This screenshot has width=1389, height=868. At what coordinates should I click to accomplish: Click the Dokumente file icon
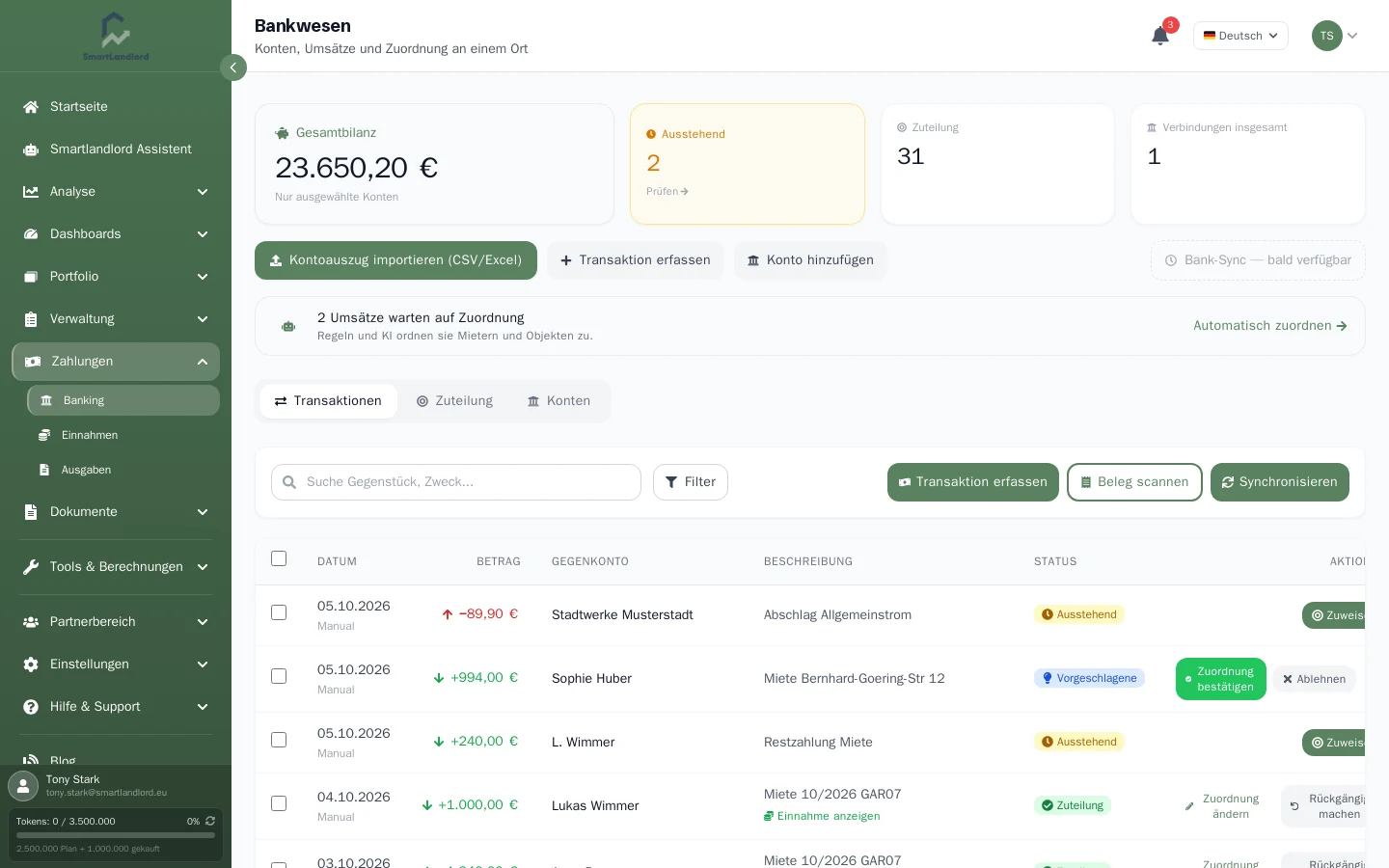[31, 512]
